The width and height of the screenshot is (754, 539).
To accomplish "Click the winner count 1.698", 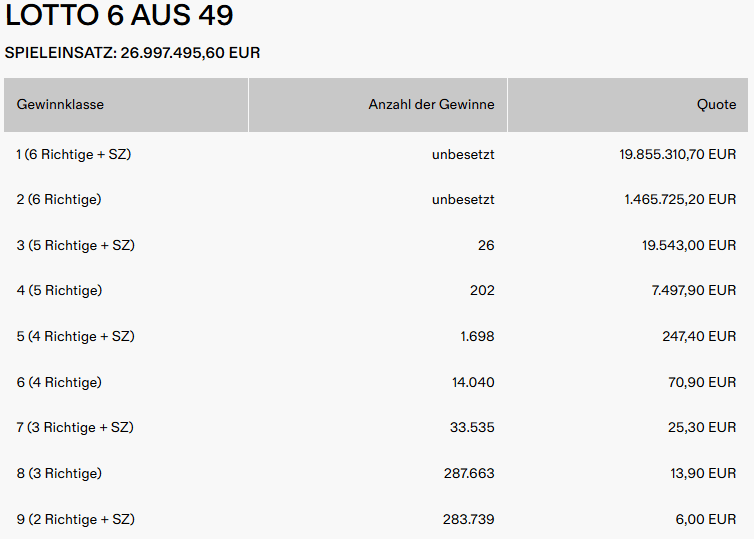I will 477,337.
